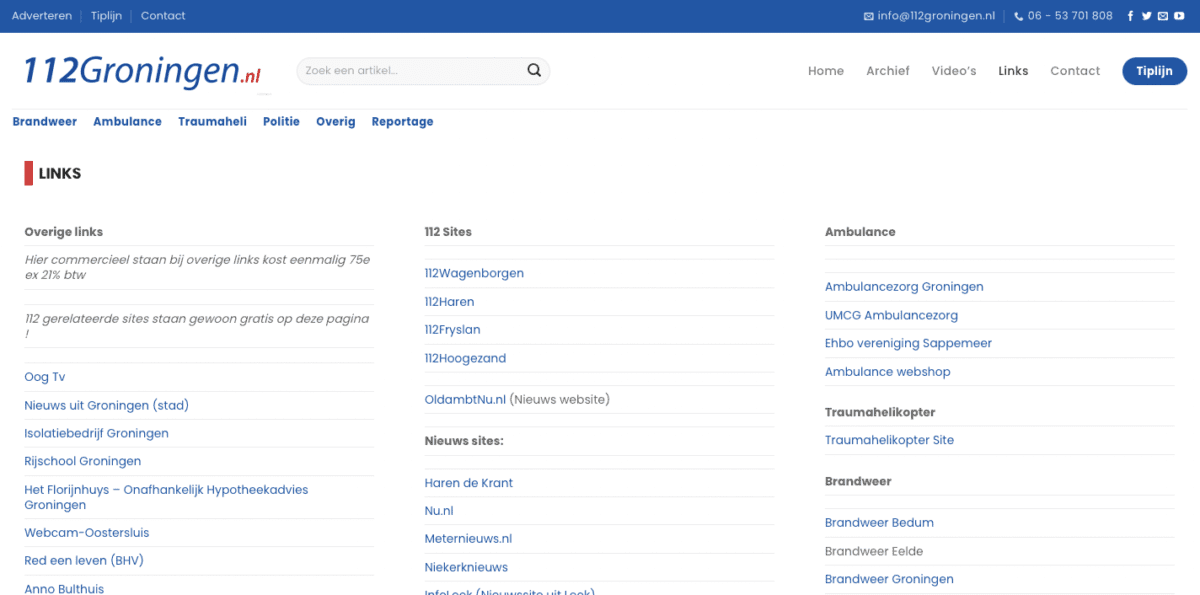
Task: Open the Twitter icon in top bar
Action: click(1147, 16)
